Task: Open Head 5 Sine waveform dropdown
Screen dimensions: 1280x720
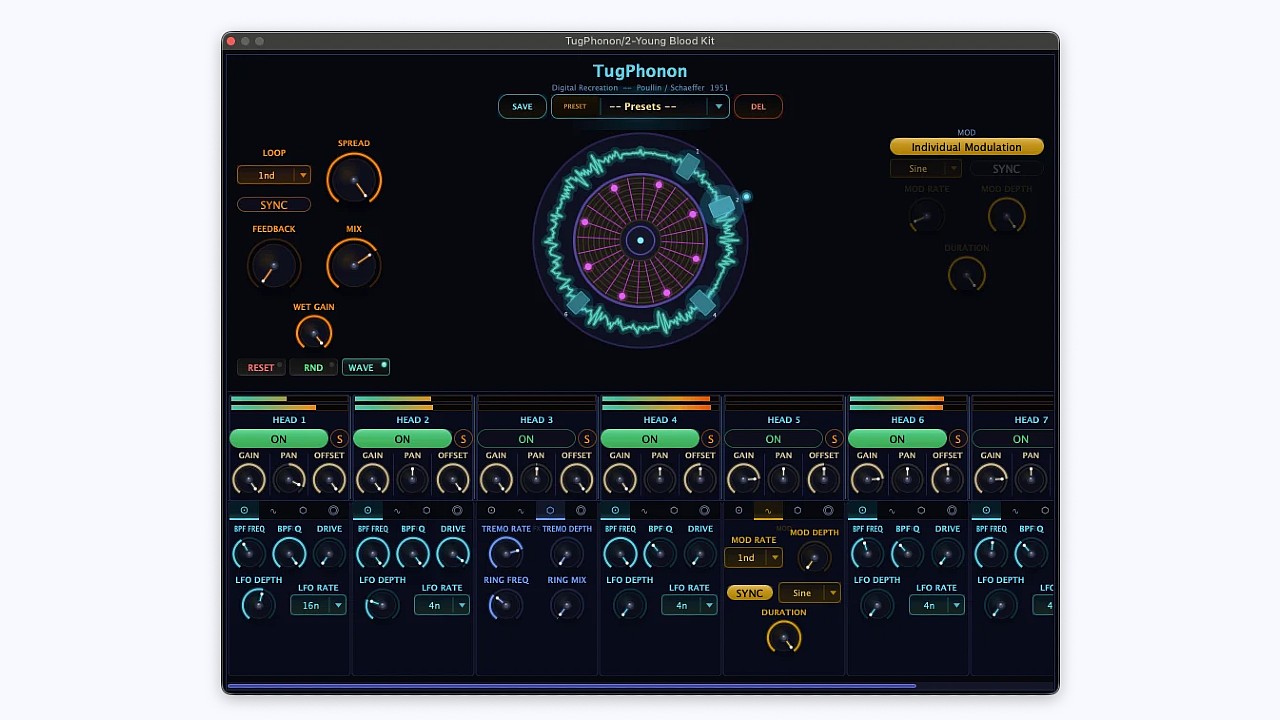Action: [x=809, y=594]
